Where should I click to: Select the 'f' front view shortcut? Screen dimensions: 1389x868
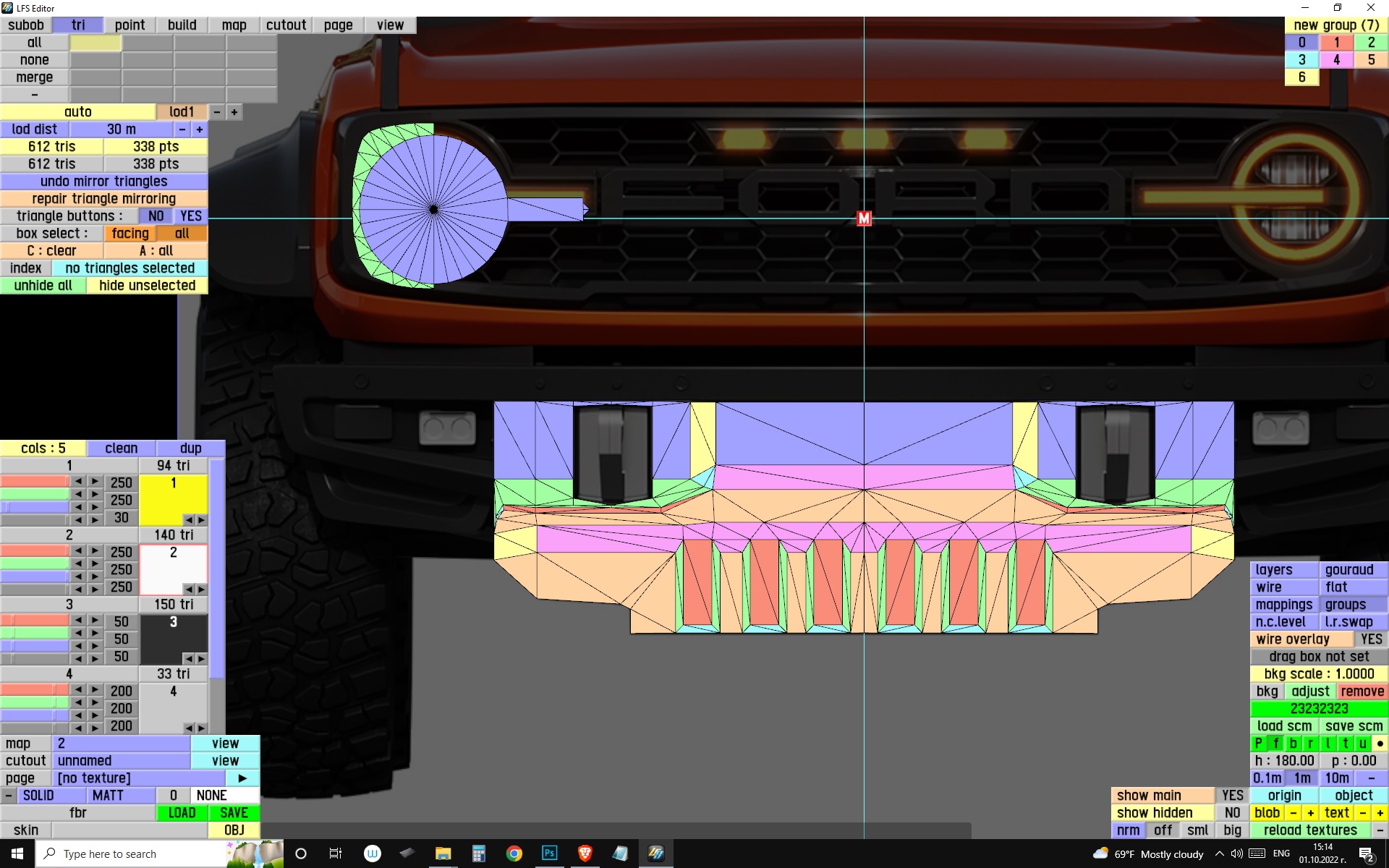[1275, 744]
